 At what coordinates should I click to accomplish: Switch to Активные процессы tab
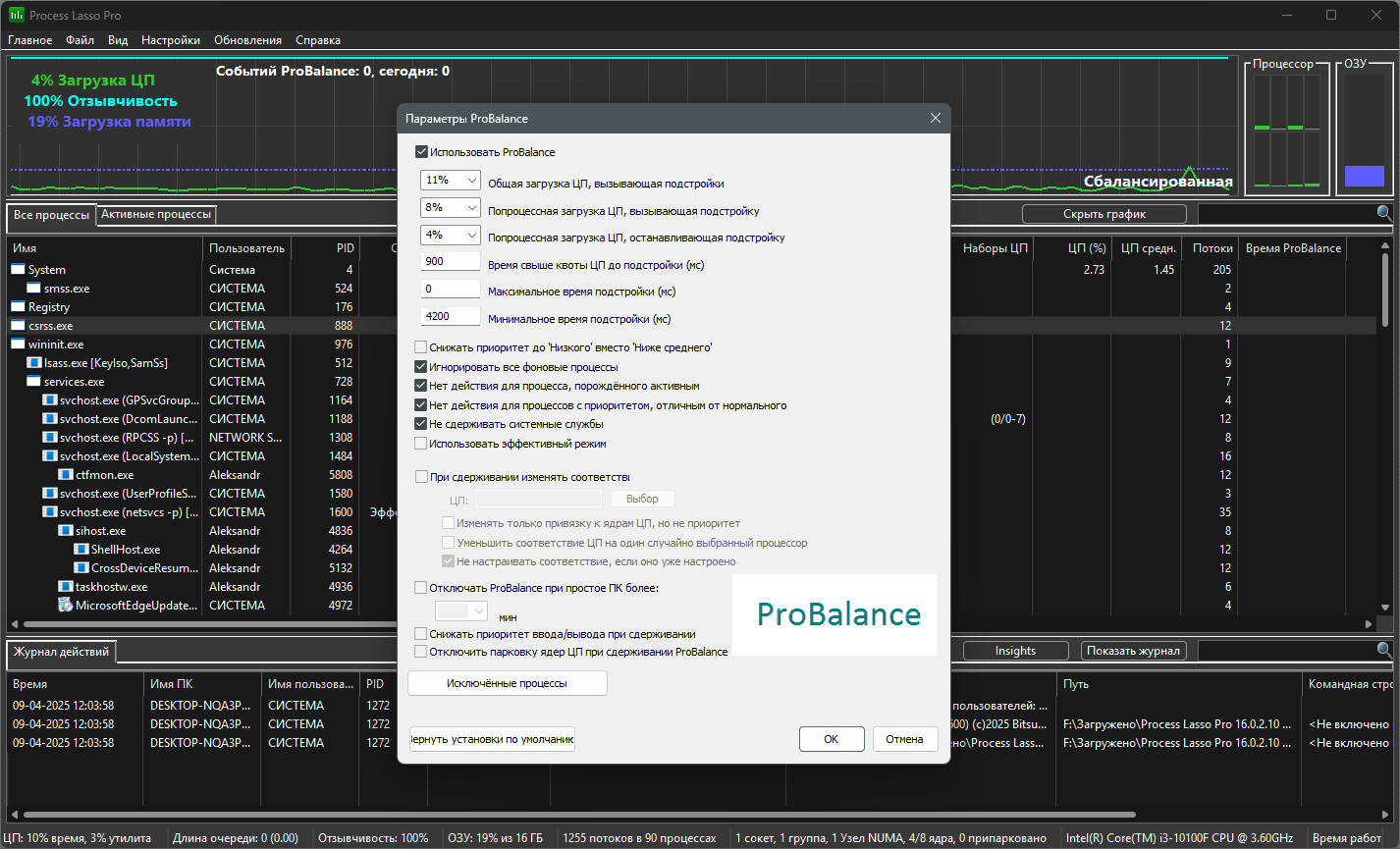pyautogui.click(x=156, y=214)
